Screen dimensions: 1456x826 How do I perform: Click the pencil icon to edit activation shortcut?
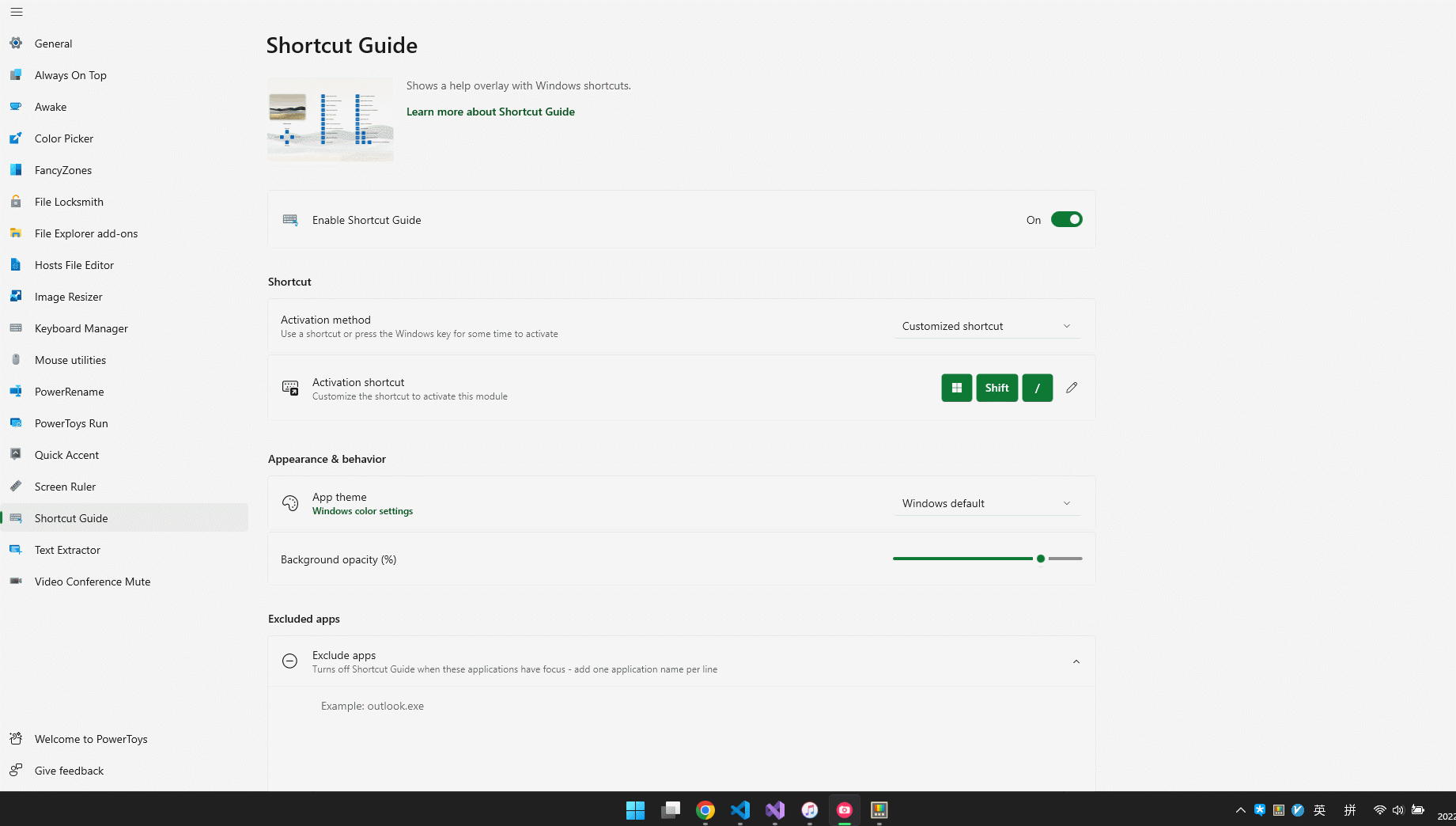[x=1072, y=388]
